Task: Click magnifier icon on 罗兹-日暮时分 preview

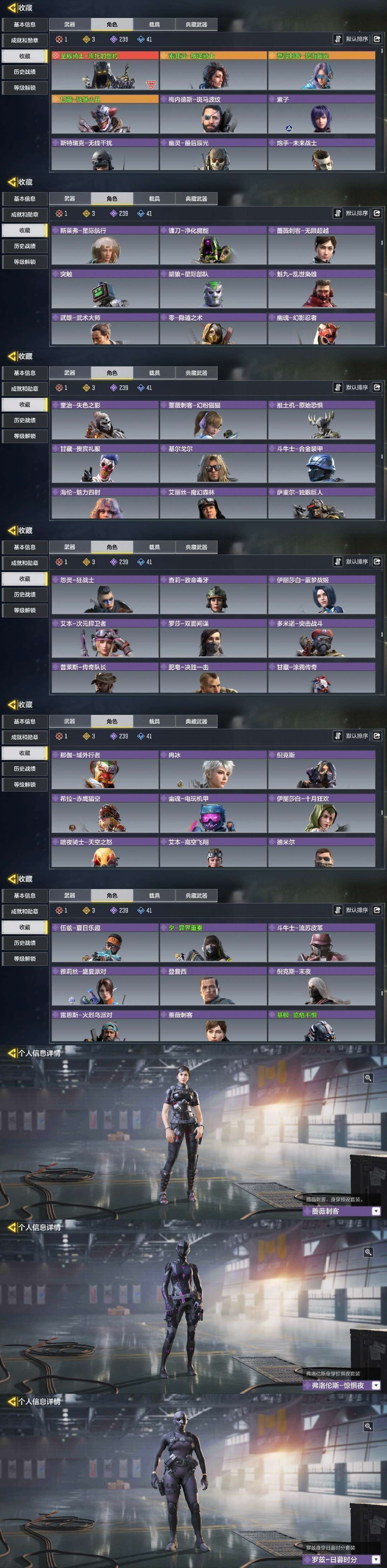Action: point(368,1426)
